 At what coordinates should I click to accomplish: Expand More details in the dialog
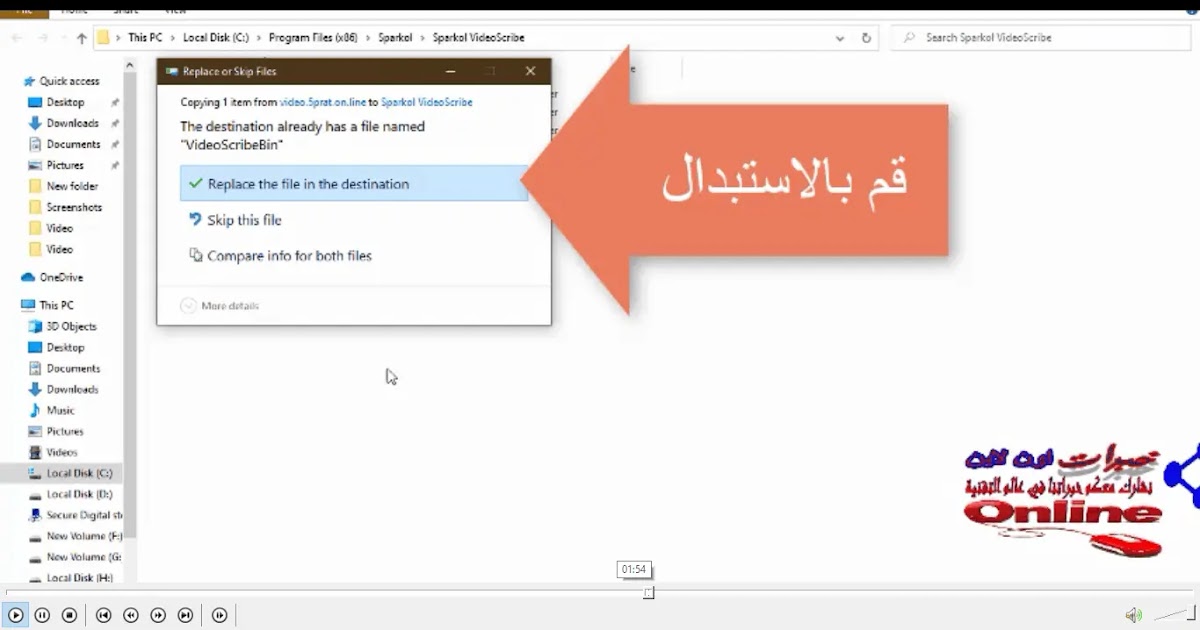click(220, 306)
